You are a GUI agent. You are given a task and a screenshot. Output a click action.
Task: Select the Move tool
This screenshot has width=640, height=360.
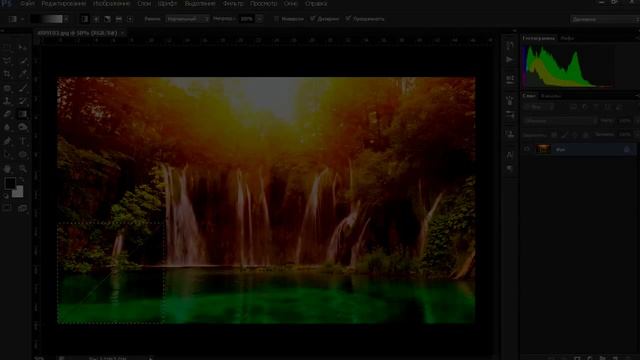pos(23,47)
